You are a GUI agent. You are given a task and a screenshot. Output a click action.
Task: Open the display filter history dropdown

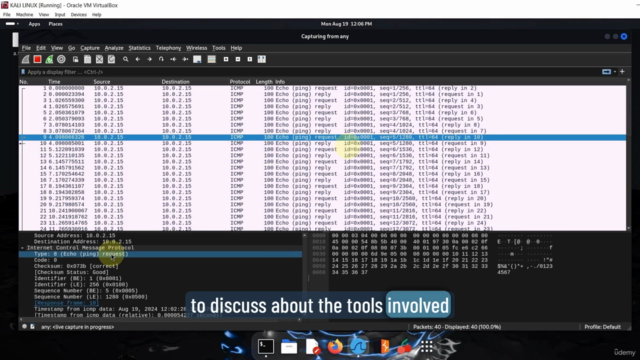point(615,72)
